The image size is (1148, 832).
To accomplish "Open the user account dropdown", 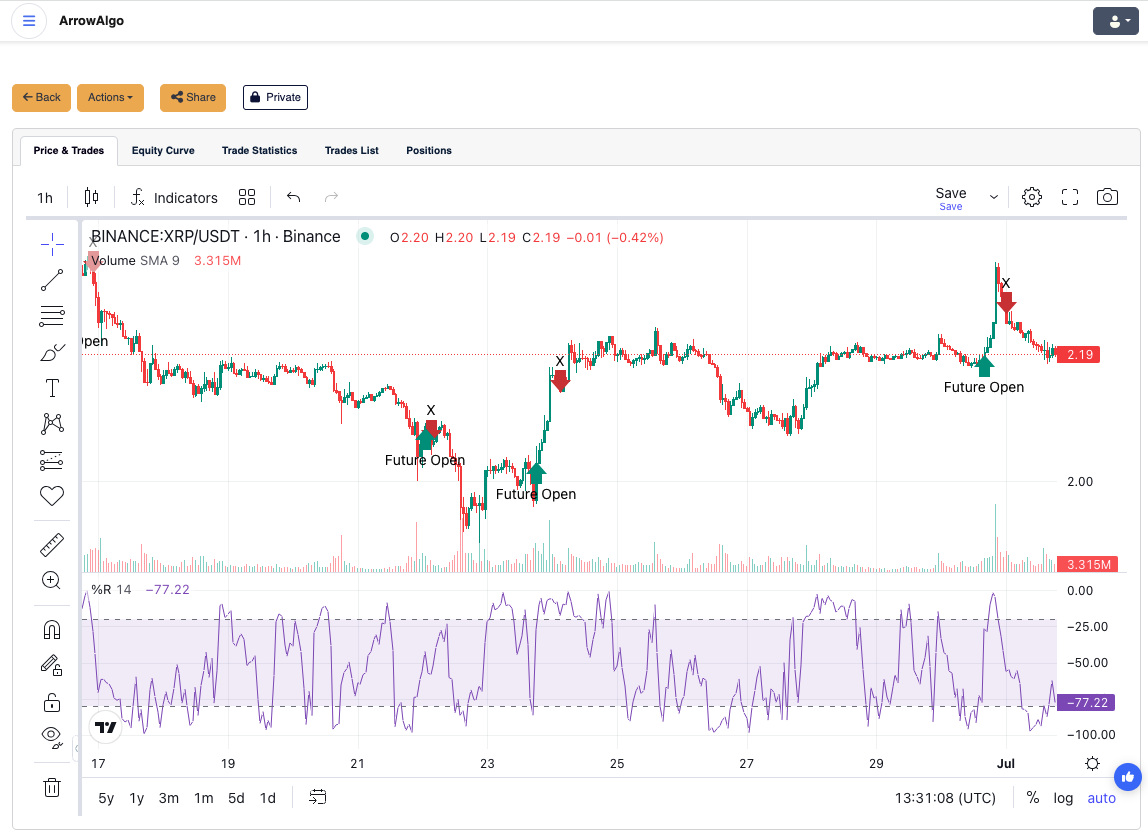I will pos(1115,21).
